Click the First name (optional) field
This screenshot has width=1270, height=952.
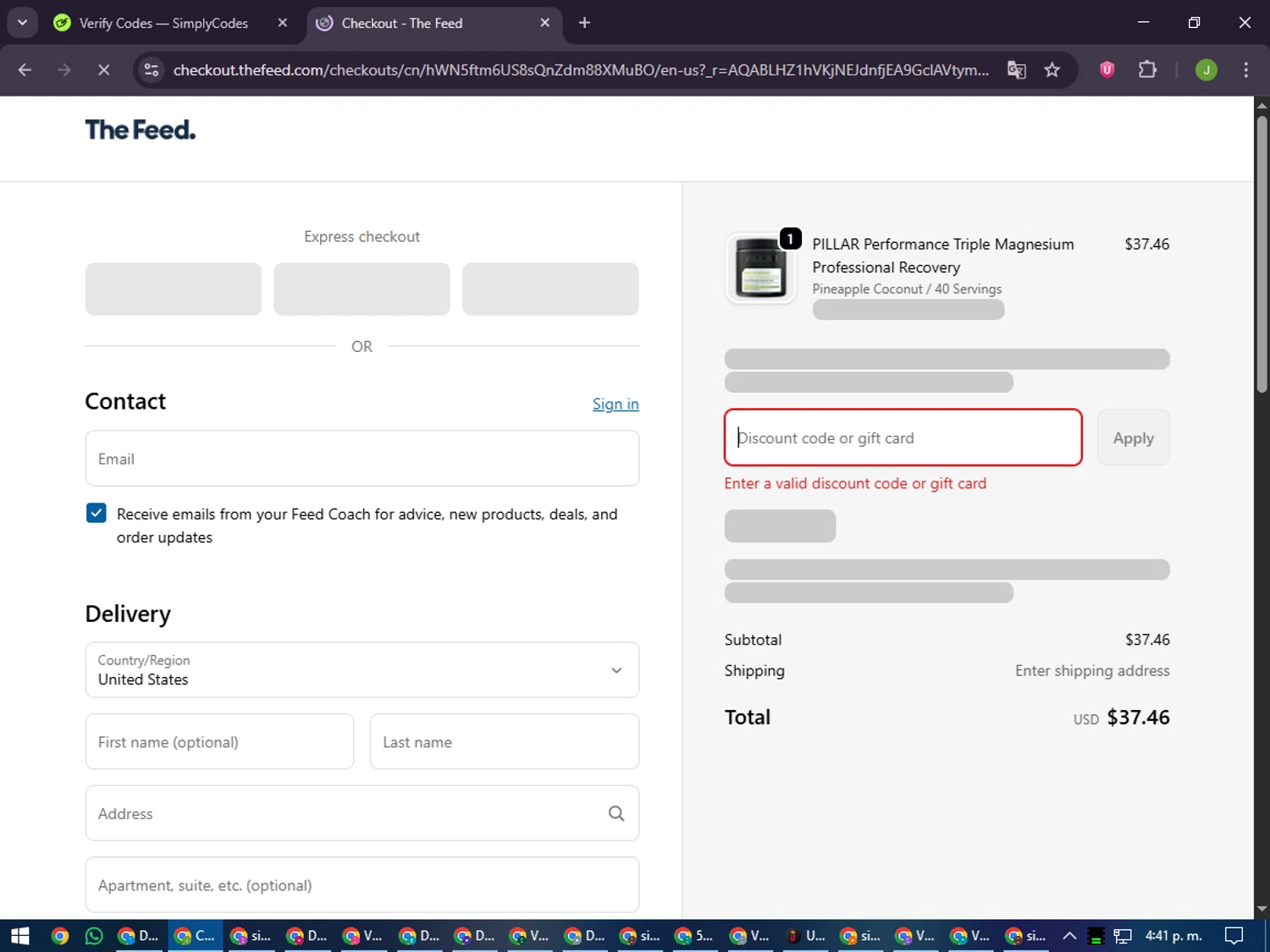[219, 742]
